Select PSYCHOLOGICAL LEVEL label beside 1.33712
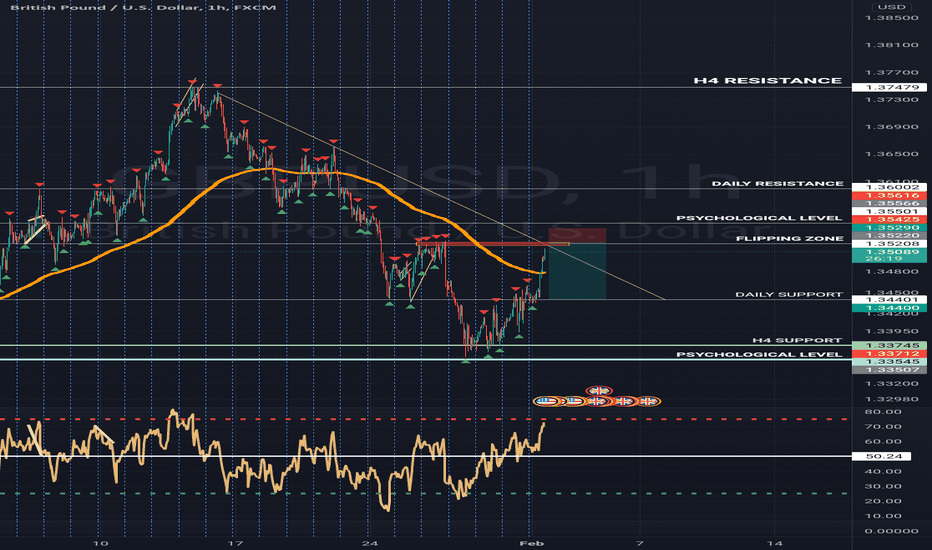Screen dimensions: 932x550 pyautogui.click(x=759, y=354)
